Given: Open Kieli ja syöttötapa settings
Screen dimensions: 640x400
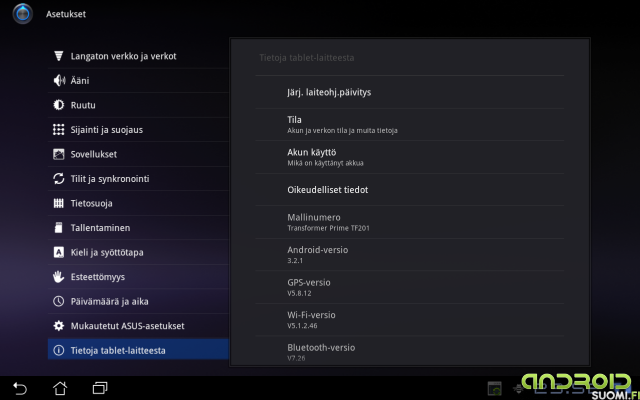Looking at the screenshot, I should [138, 252].
